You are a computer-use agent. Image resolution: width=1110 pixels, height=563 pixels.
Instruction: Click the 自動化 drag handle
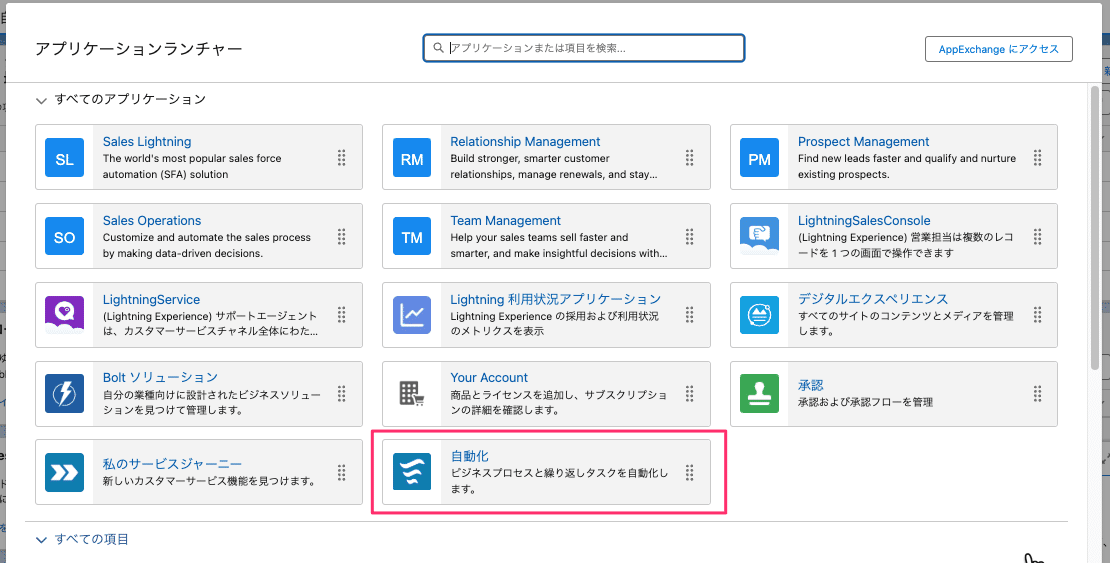click(x=690, y=472)
